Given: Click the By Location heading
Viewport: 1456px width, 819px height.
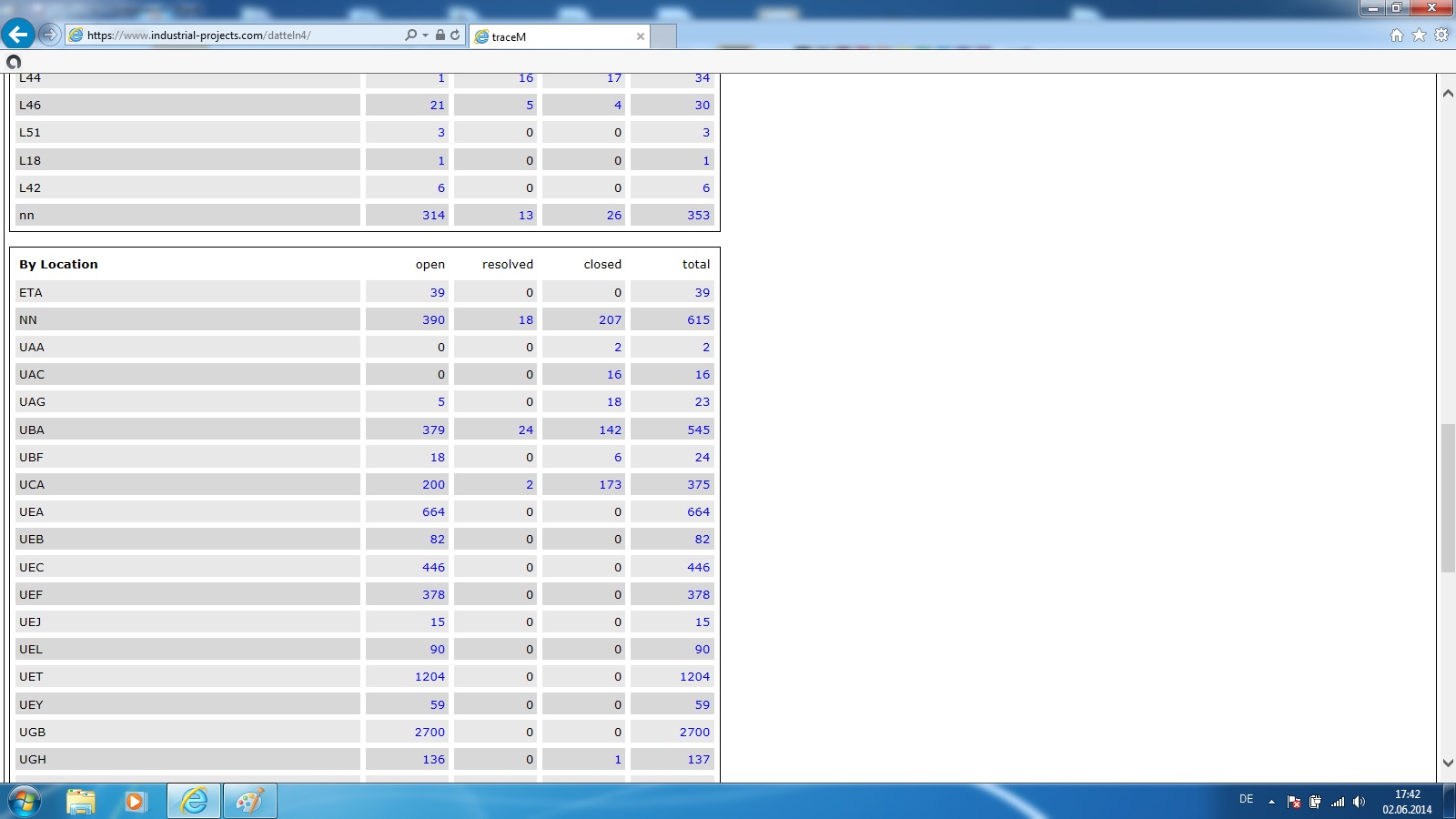Looking at the screenshot, I should click(58, 264).
